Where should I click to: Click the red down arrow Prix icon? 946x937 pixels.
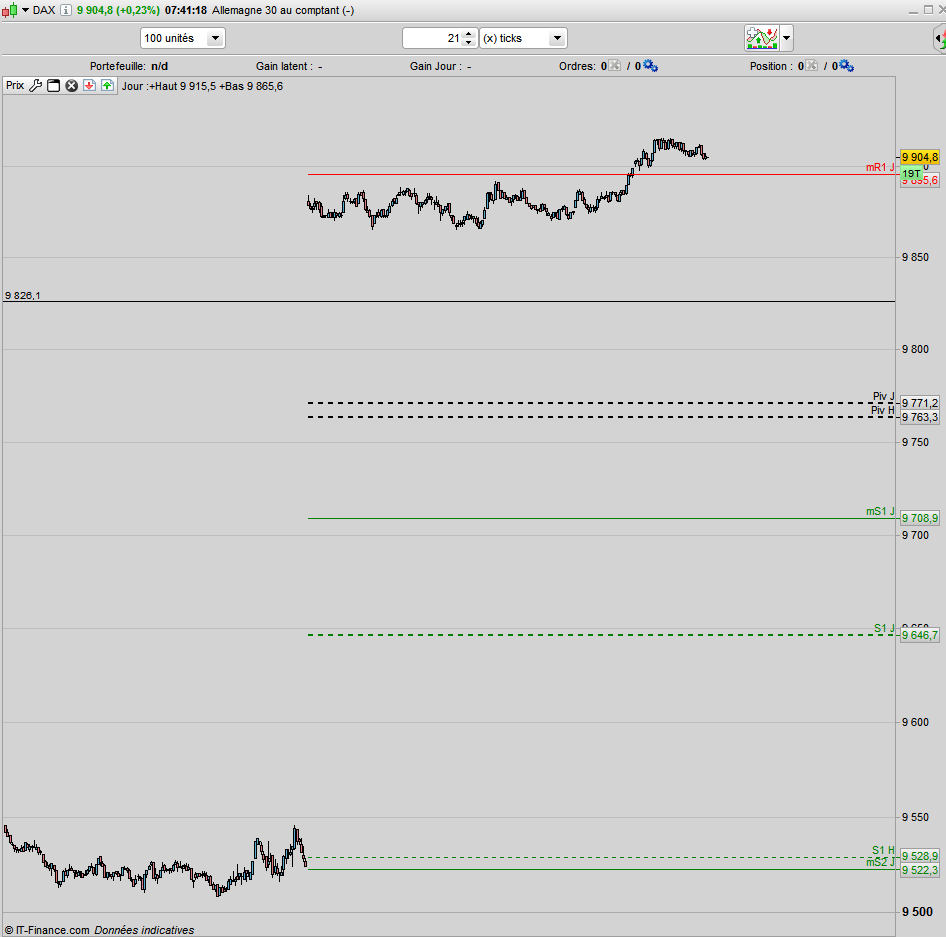tap(89, 86)
